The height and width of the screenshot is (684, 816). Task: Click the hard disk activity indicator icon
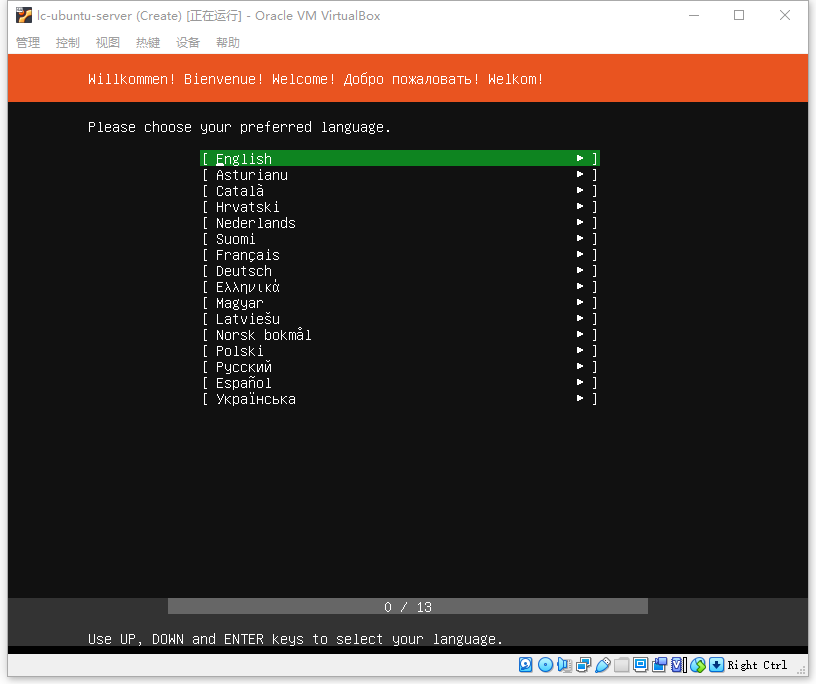526,665
